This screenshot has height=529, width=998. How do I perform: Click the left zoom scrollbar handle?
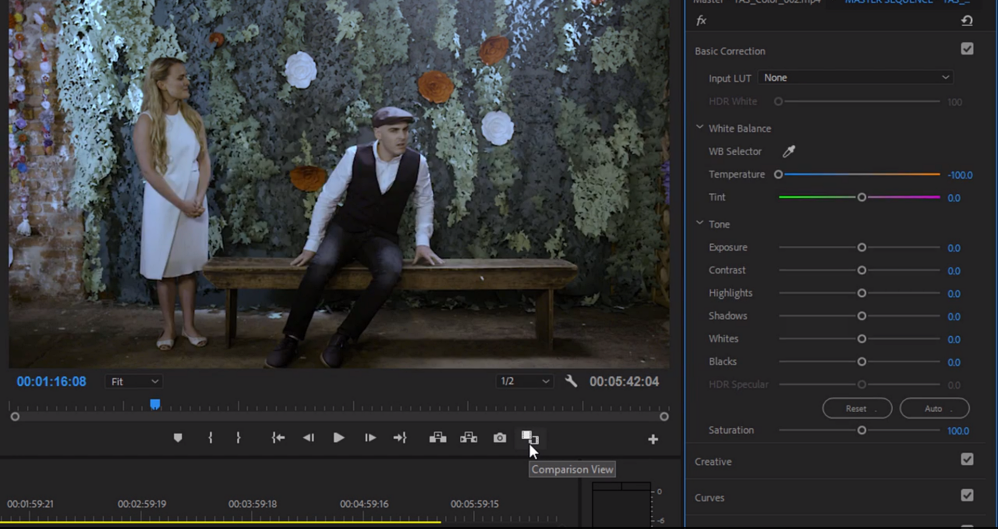[15, 416]
